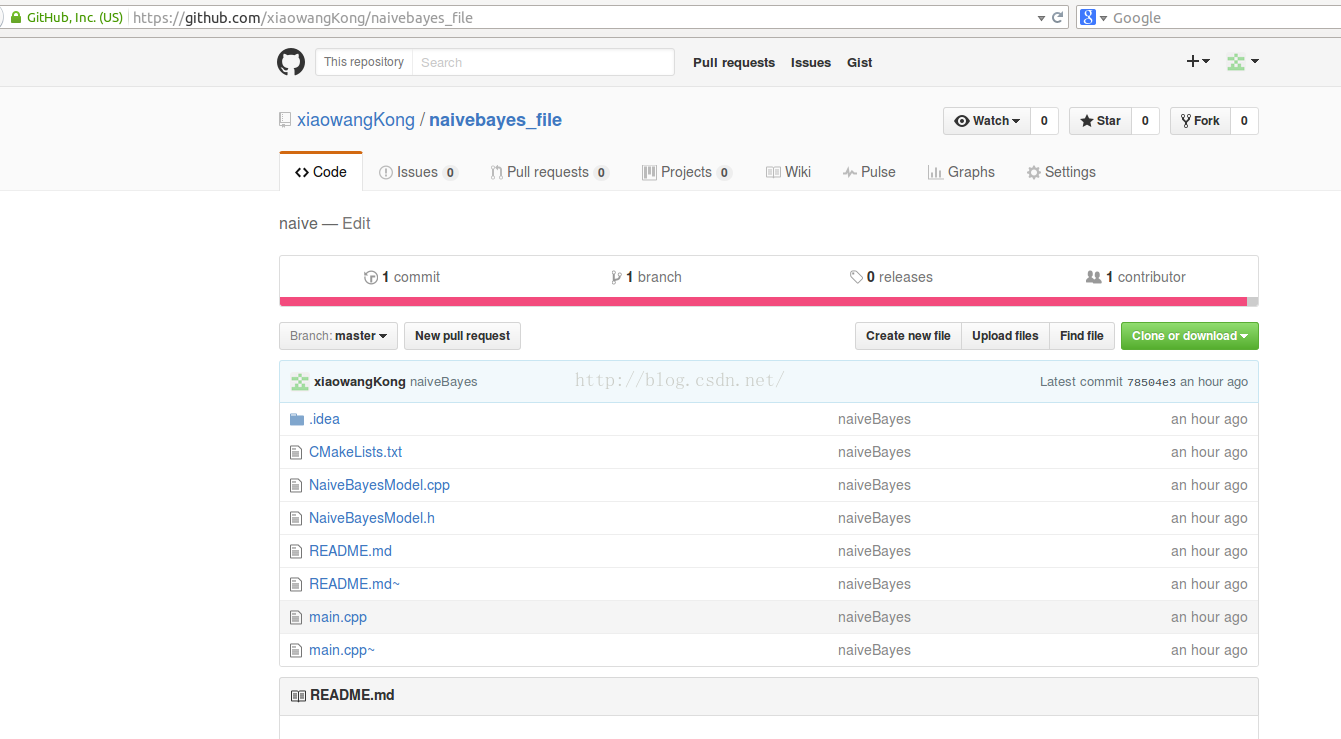Click the file icon beside main.cpp~
Screen dimensions: 1341x739
tap(295, 650)
